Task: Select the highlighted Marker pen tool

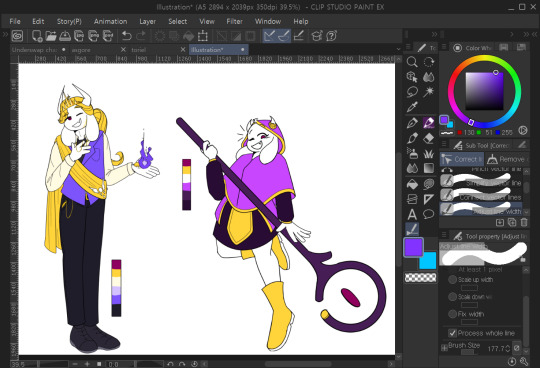Action: coord(428,123)
